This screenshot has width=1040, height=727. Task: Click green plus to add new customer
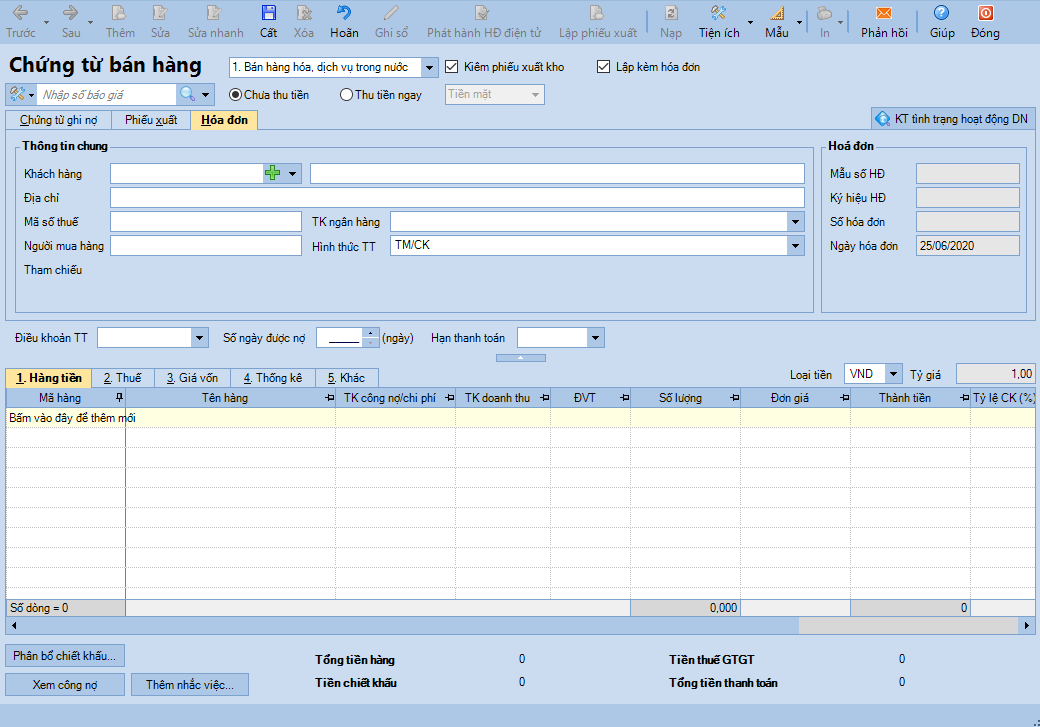pos(273,174)
